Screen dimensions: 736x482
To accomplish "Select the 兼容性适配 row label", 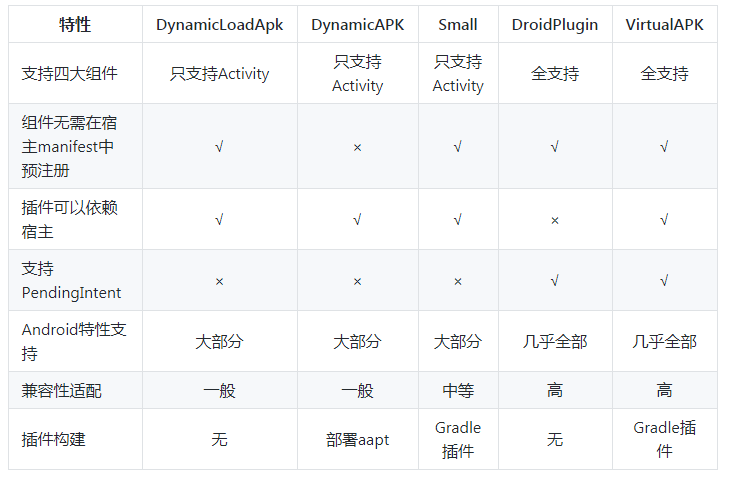I will tap(61, 390).
